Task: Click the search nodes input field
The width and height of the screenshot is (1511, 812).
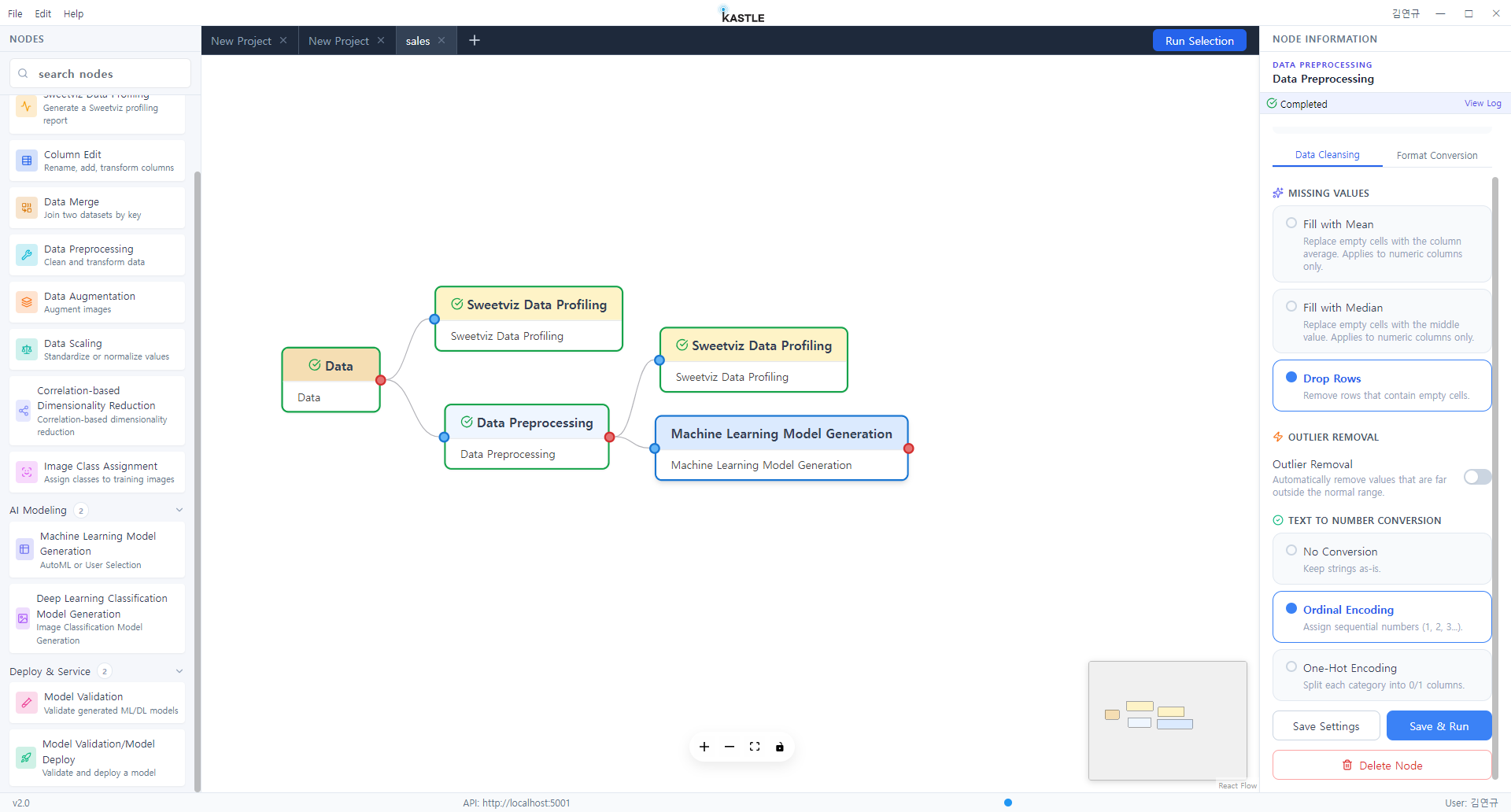Action: pos(100,73)
